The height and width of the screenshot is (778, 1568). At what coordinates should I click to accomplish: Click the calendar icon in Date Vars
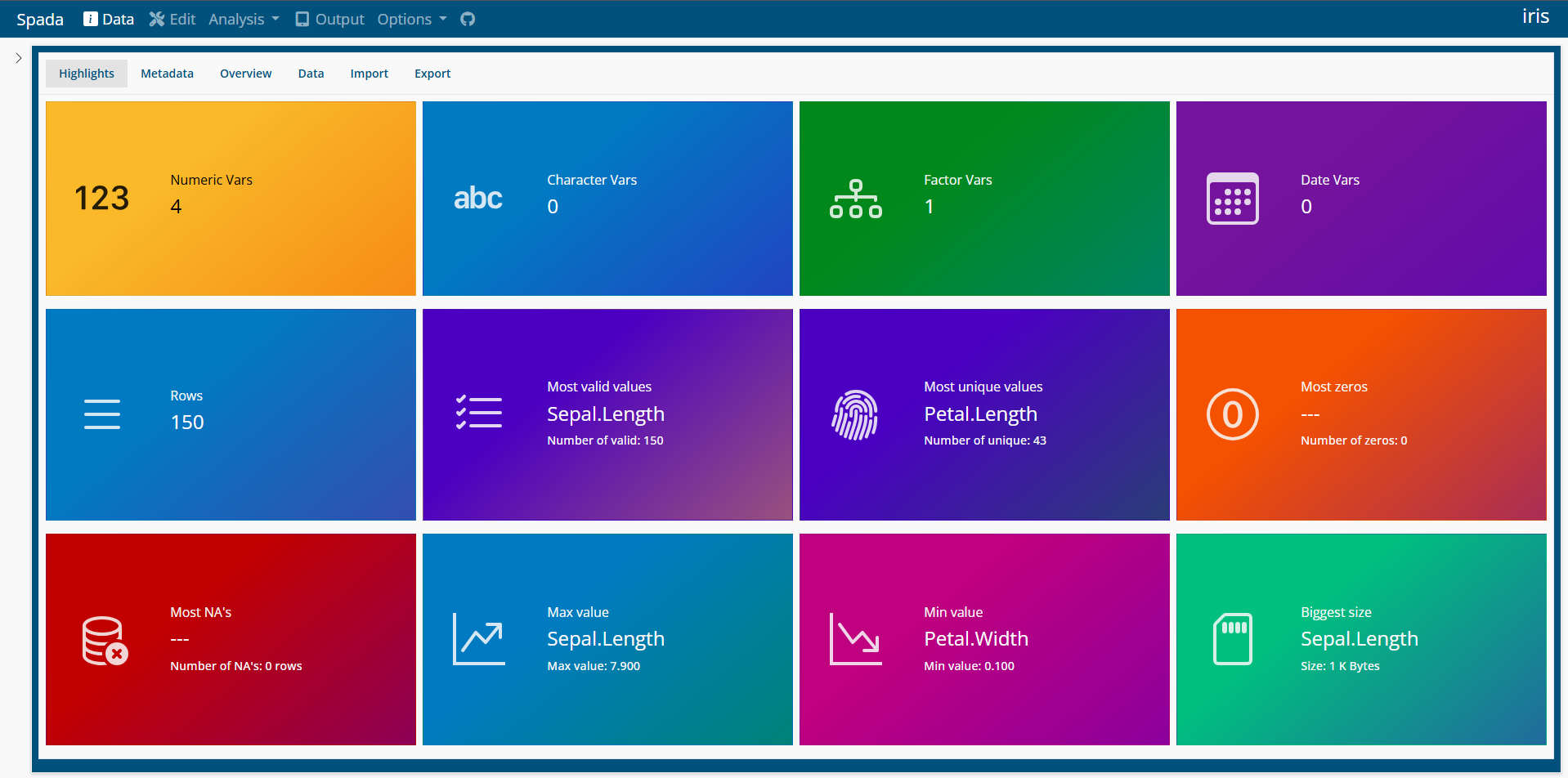(x=1232, y=199)
